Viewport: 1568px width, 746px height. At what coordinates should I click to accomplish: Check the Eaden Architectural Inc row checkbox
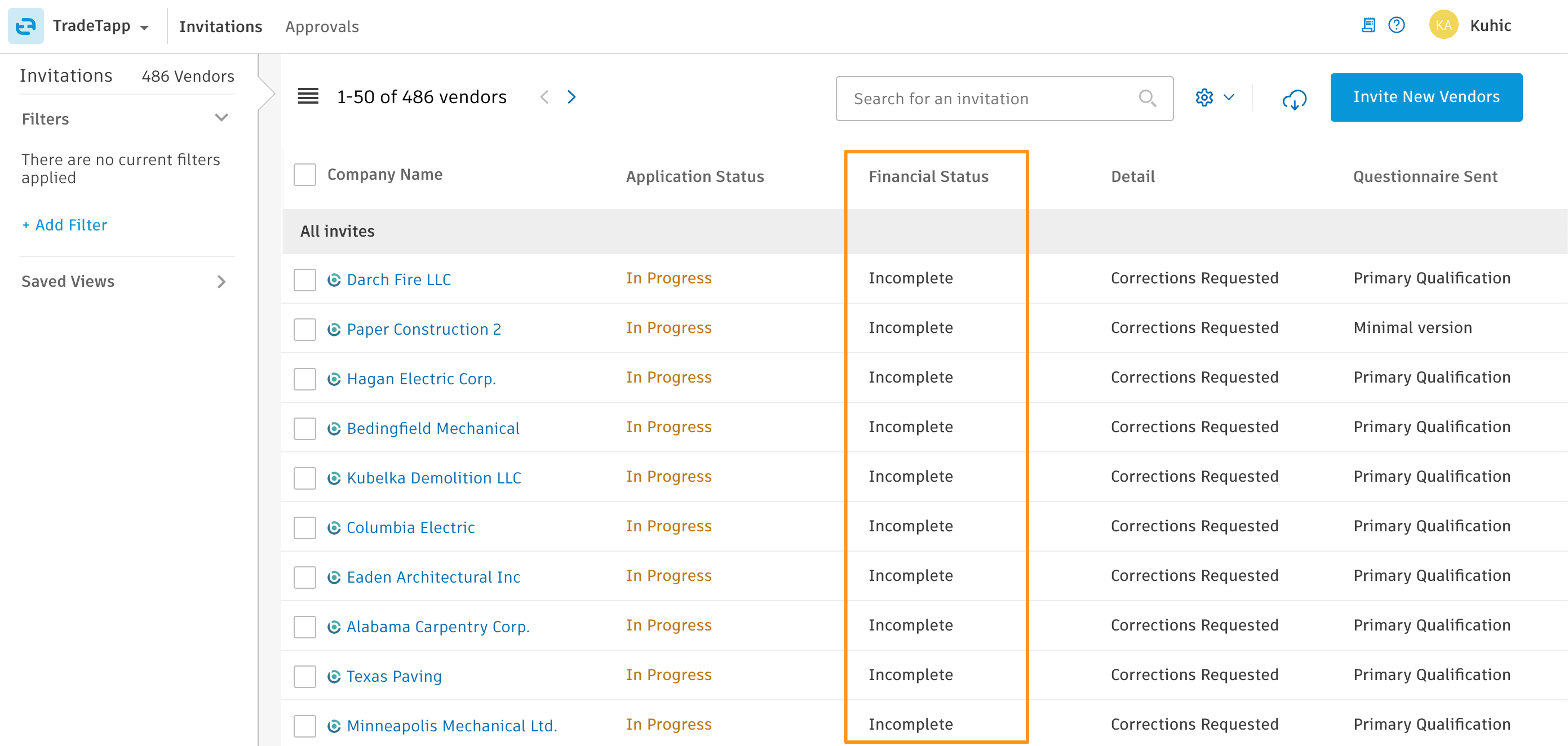(304, 578)
